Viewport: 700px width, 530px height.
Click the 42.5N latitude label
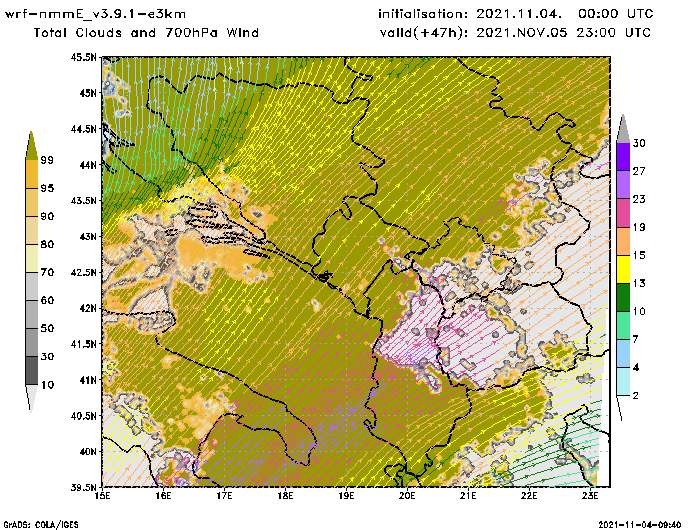tap(83, 272)
